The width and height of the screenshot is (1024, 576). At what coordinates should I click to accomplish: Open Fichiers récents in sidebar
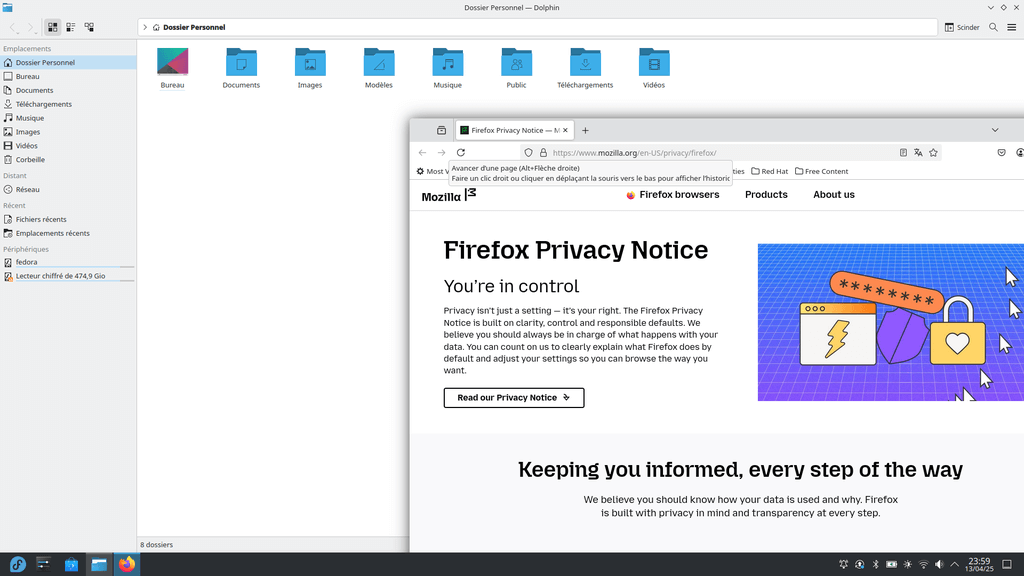[68, 219]
